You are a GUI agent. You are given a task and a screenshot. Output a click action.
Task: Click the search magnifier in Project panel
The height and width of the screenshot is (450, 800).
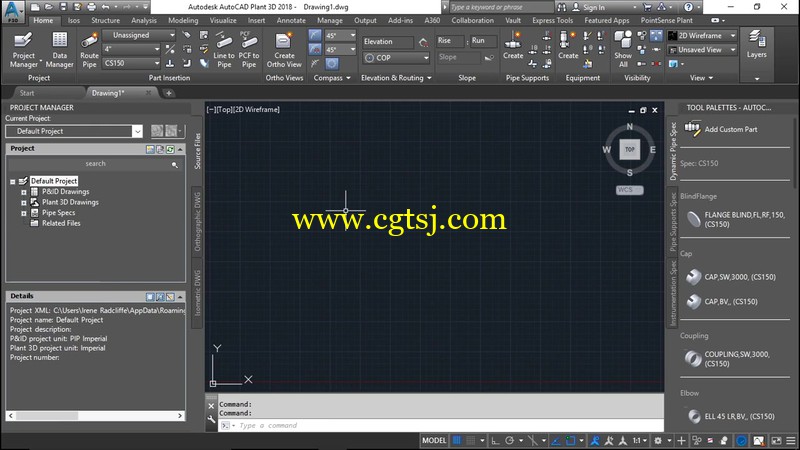click(174, 164)
